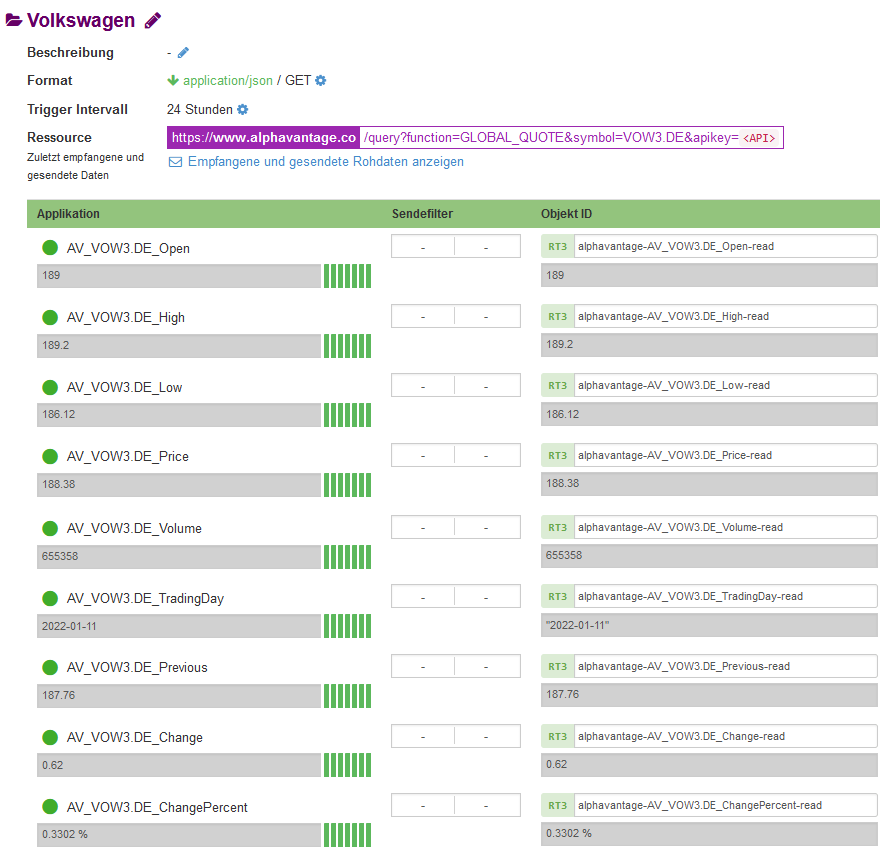Click the Sendefilter column header
The image size is (880, 857).
tap(422, 214)
